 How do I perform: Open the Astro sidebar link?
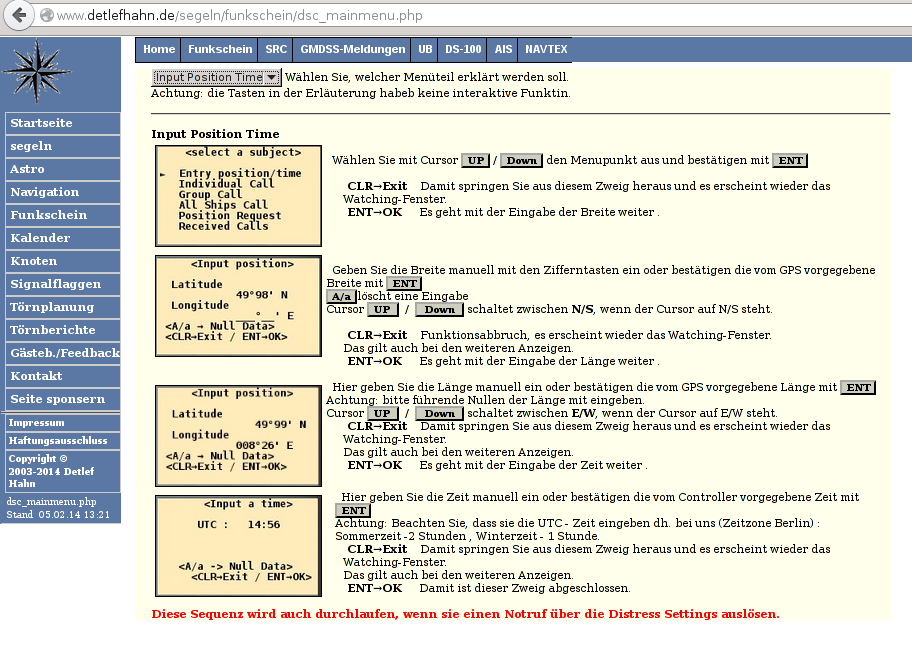click(63, 169)
